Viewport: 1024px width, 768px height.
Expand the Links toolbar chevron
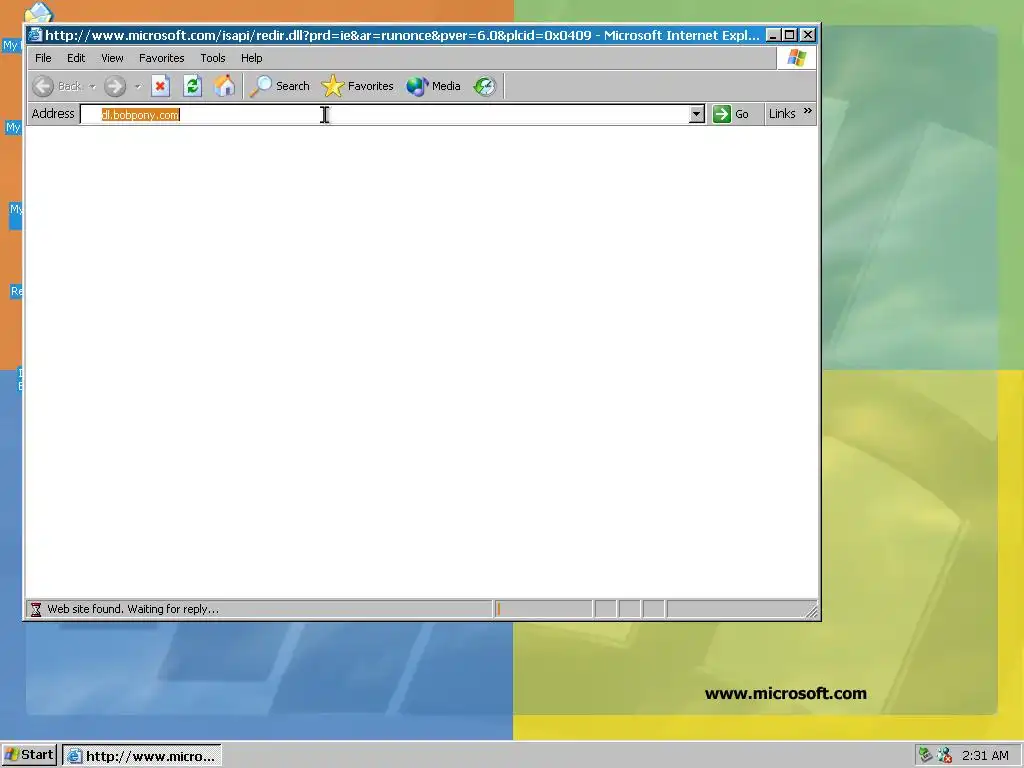pos(808,111)
